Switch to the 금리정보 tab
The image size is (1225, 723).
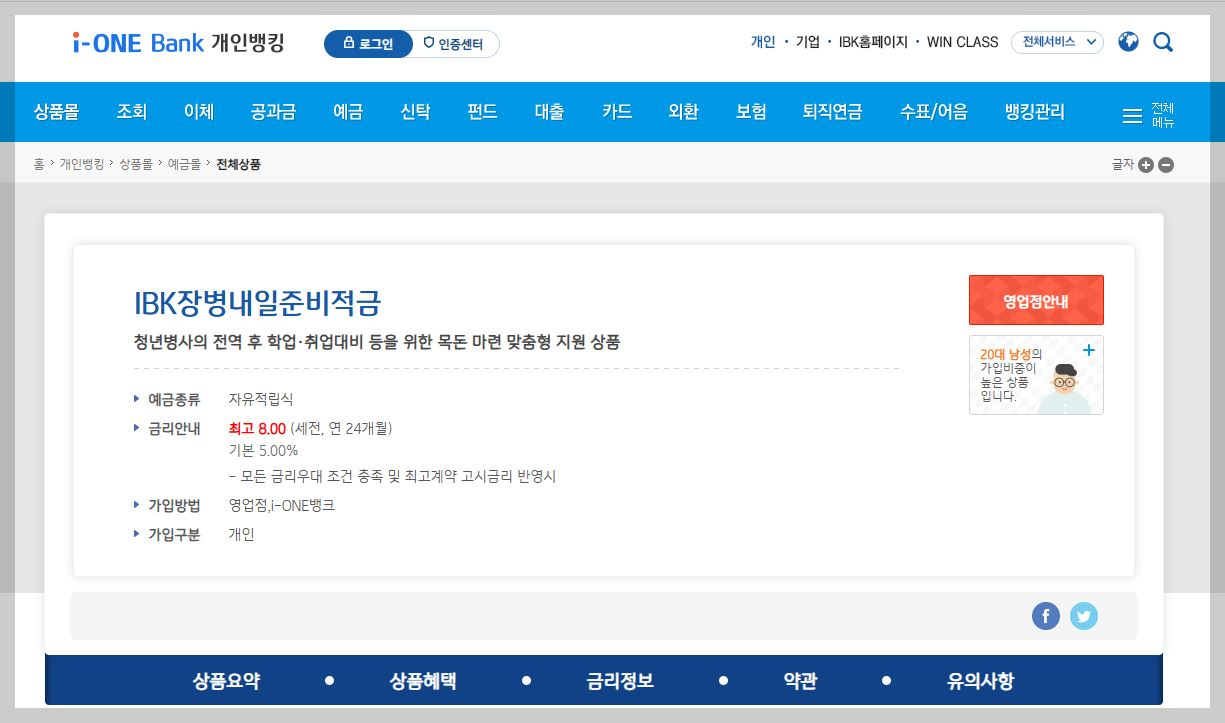[x=620, y=682]
